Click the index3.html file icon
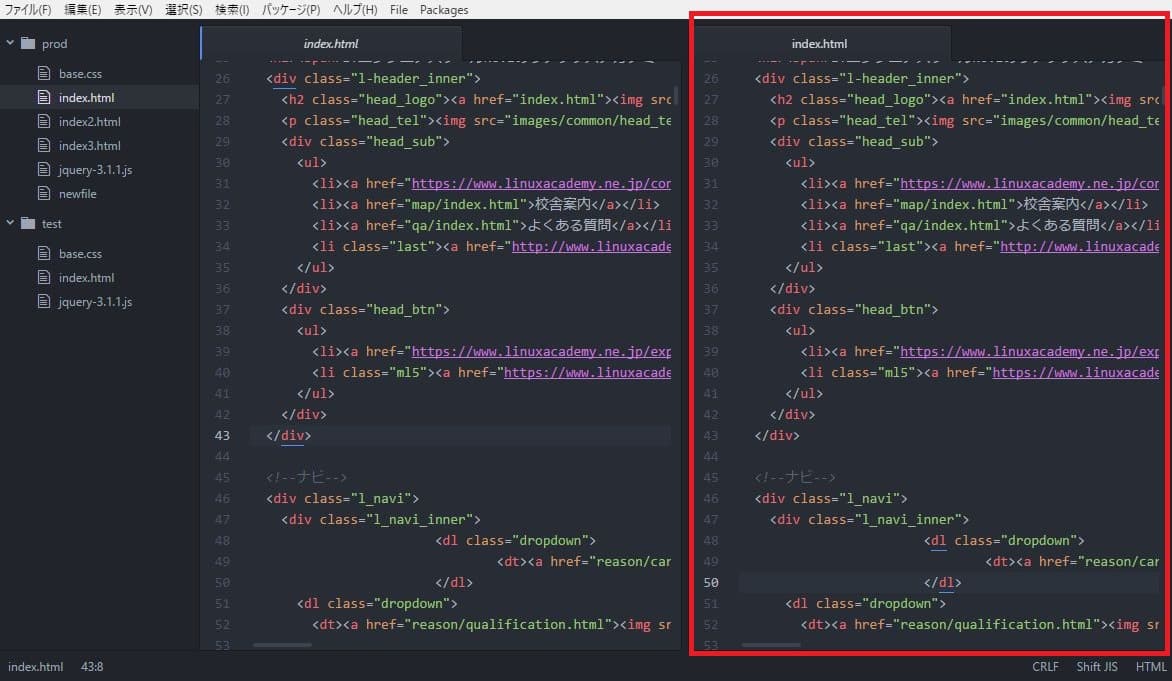The image size is (1172, 681). click(x=43, y=146)
